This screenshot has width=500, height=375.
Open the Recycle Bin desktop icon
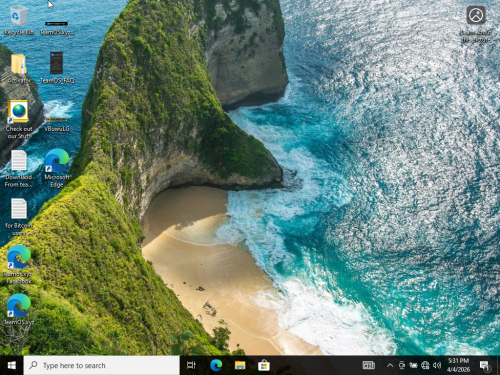[19, 20]
